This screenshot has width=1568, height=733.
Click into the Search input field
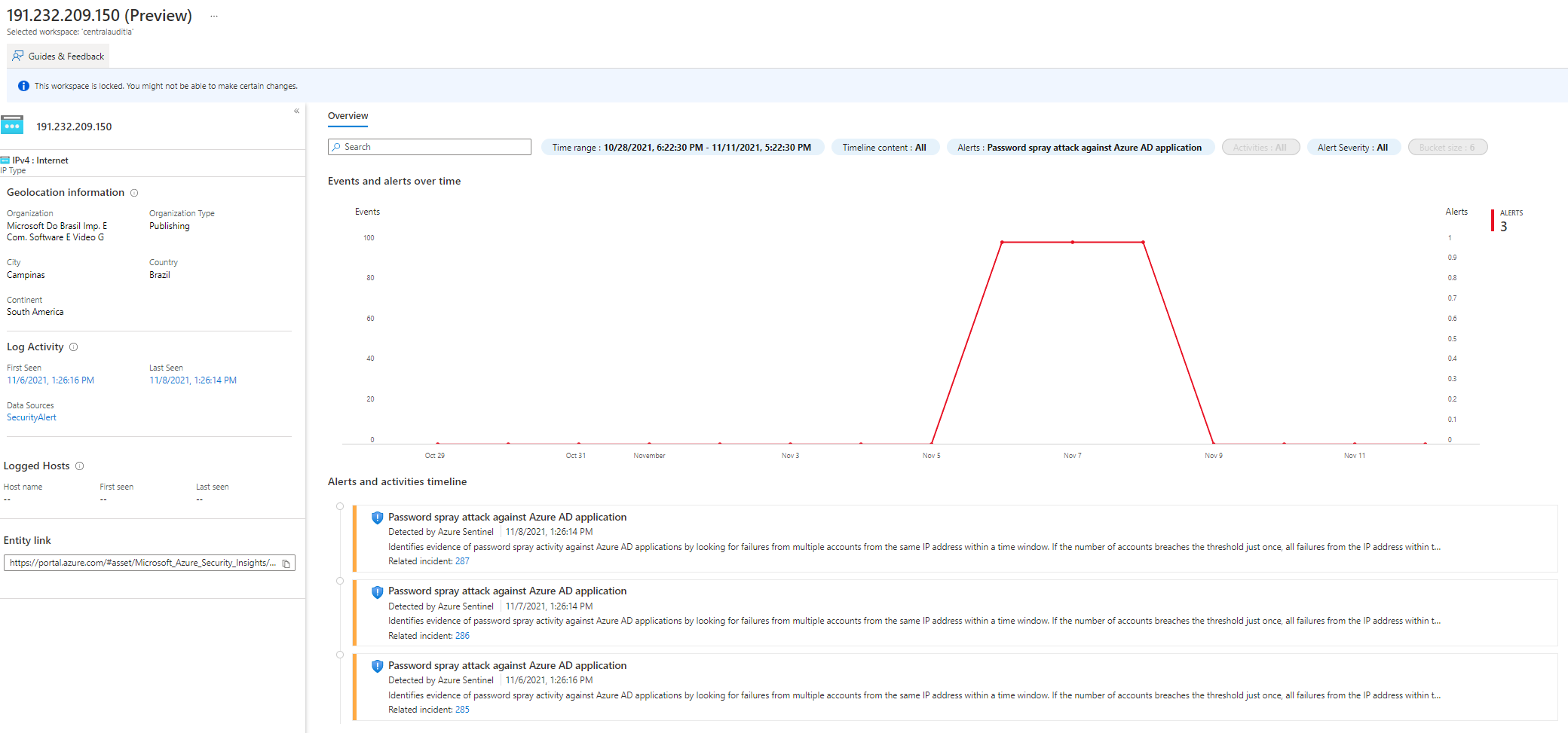(x=430, y=147)
